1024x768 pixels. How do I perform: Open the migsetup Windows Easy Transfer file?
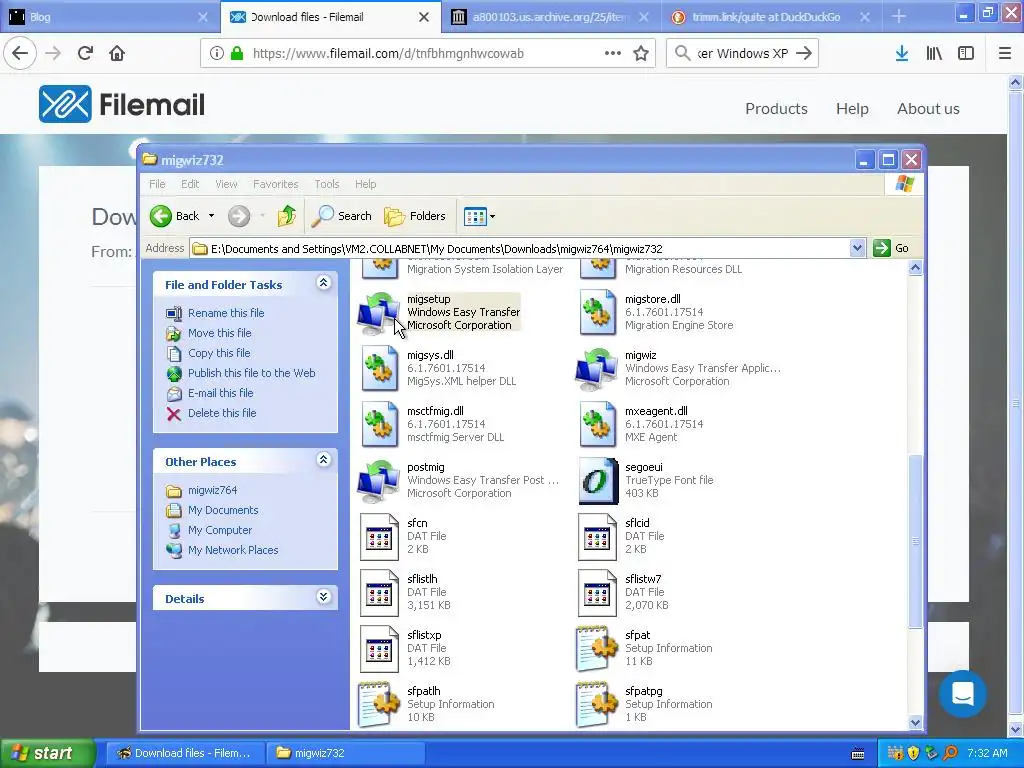(x=439, y=312)
